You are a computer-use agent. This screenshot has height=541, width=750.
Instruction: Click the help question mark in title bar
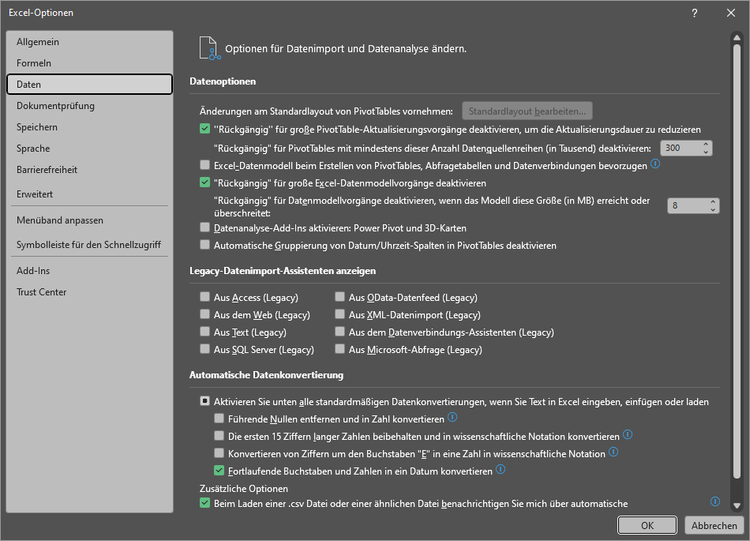tap(694, 12)
